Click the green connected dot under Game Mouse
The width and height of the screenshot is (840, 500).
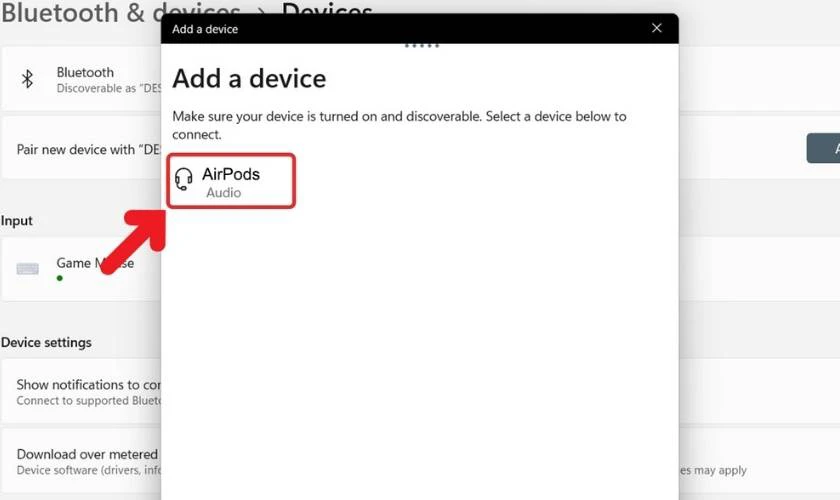tap(60, 278)
